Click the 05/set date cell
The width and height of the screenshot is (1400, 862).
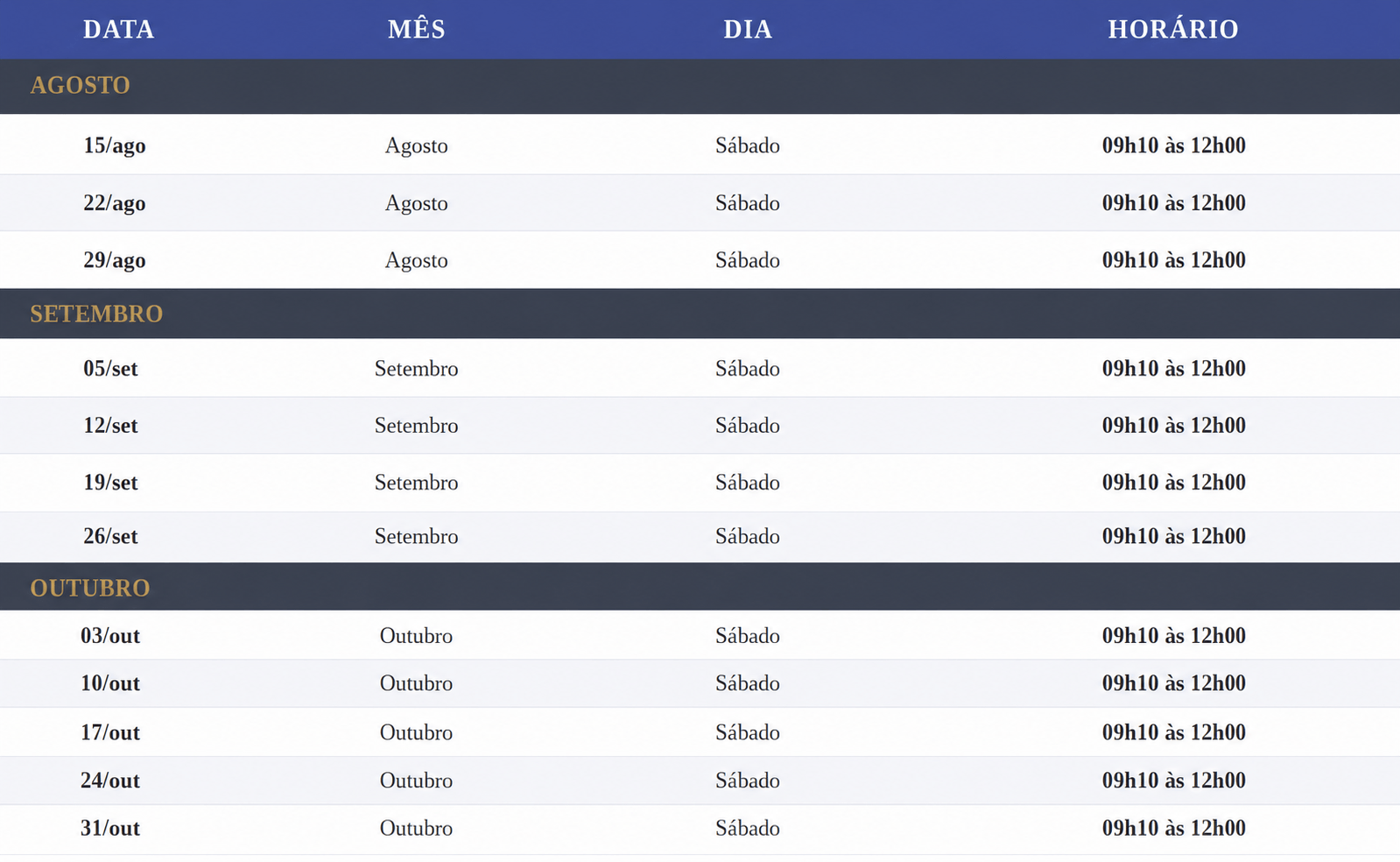pyautogui.click(x=110, y=369)
